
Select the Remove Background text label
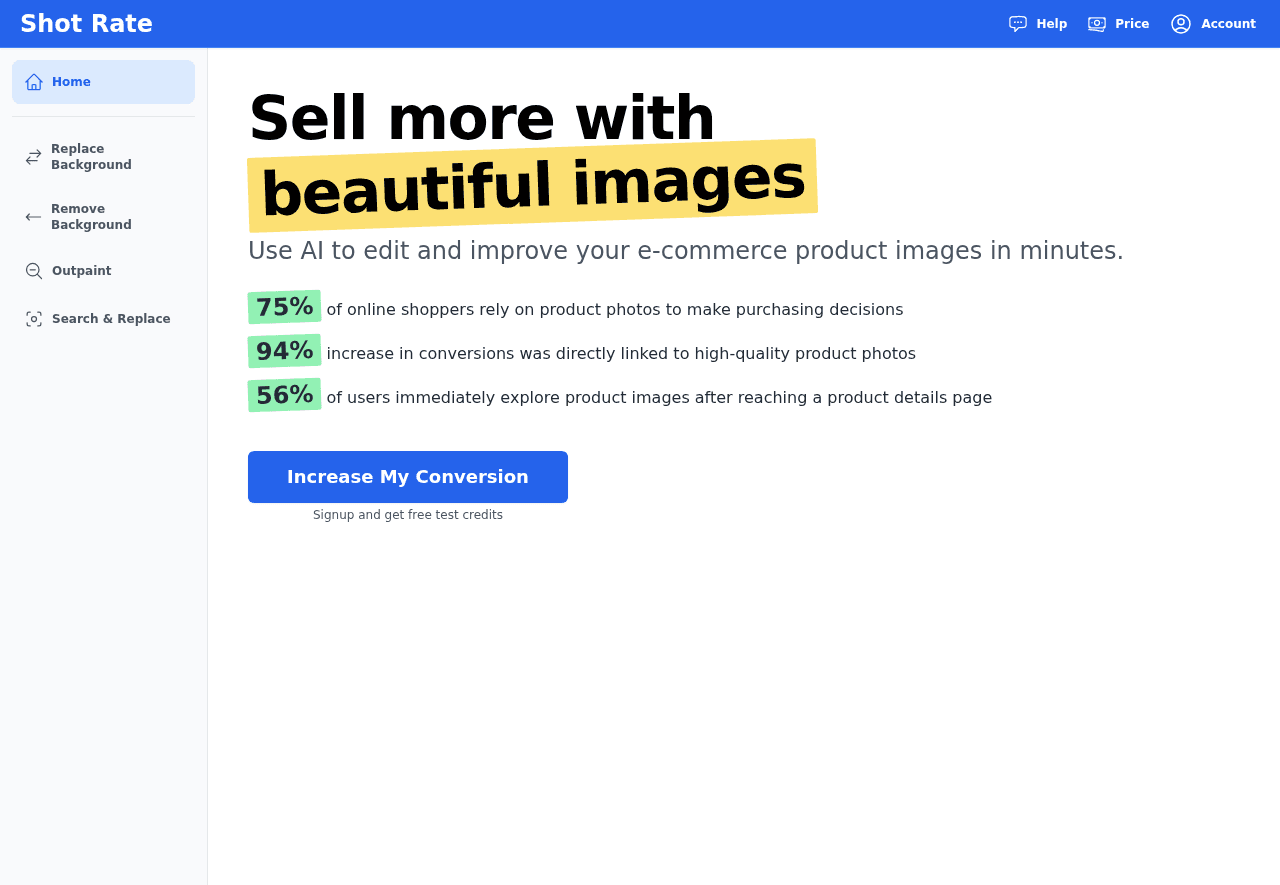coord(91,217)
